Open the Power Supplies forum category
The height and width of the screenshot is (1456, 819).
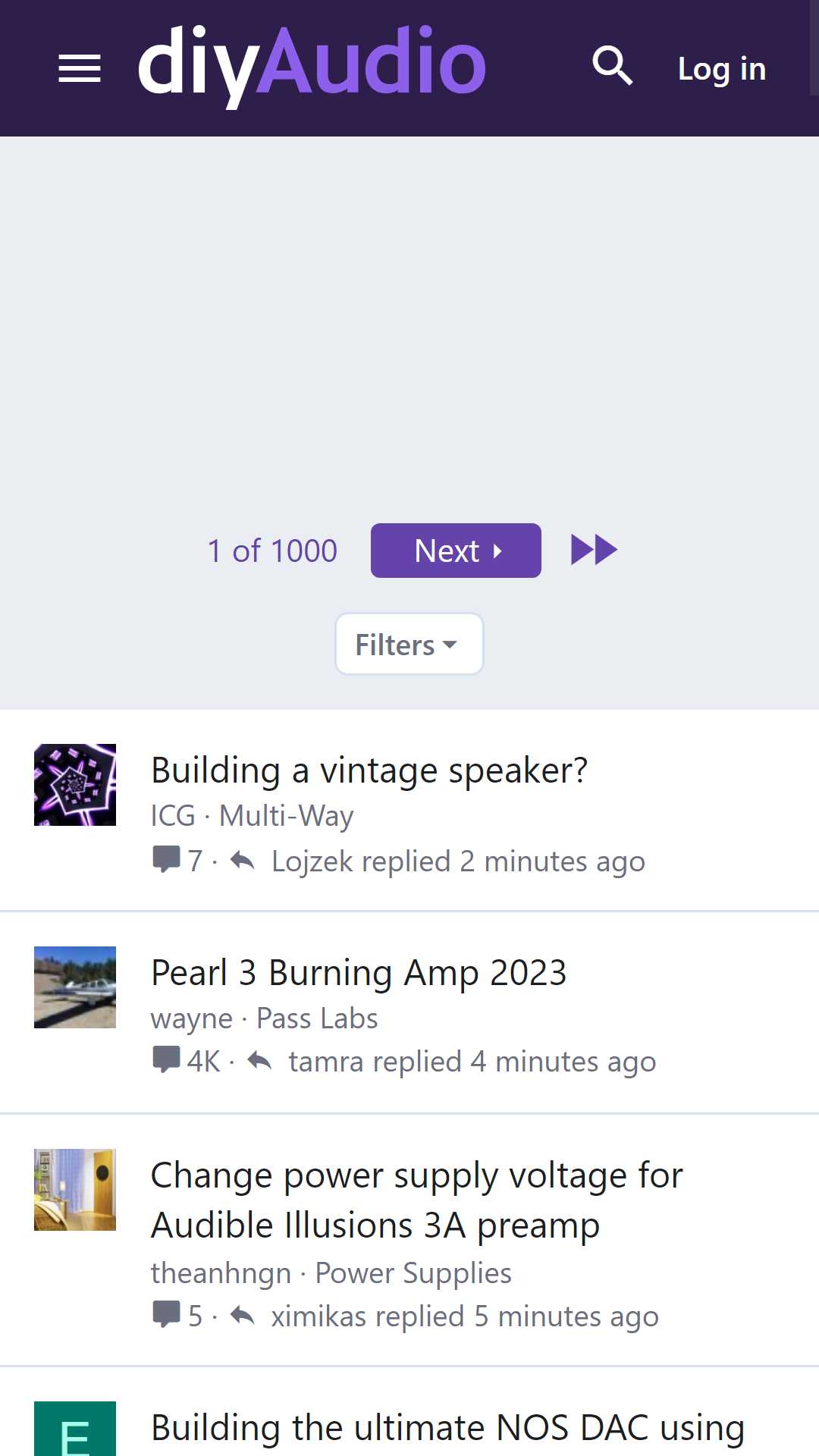[413, 1273]
